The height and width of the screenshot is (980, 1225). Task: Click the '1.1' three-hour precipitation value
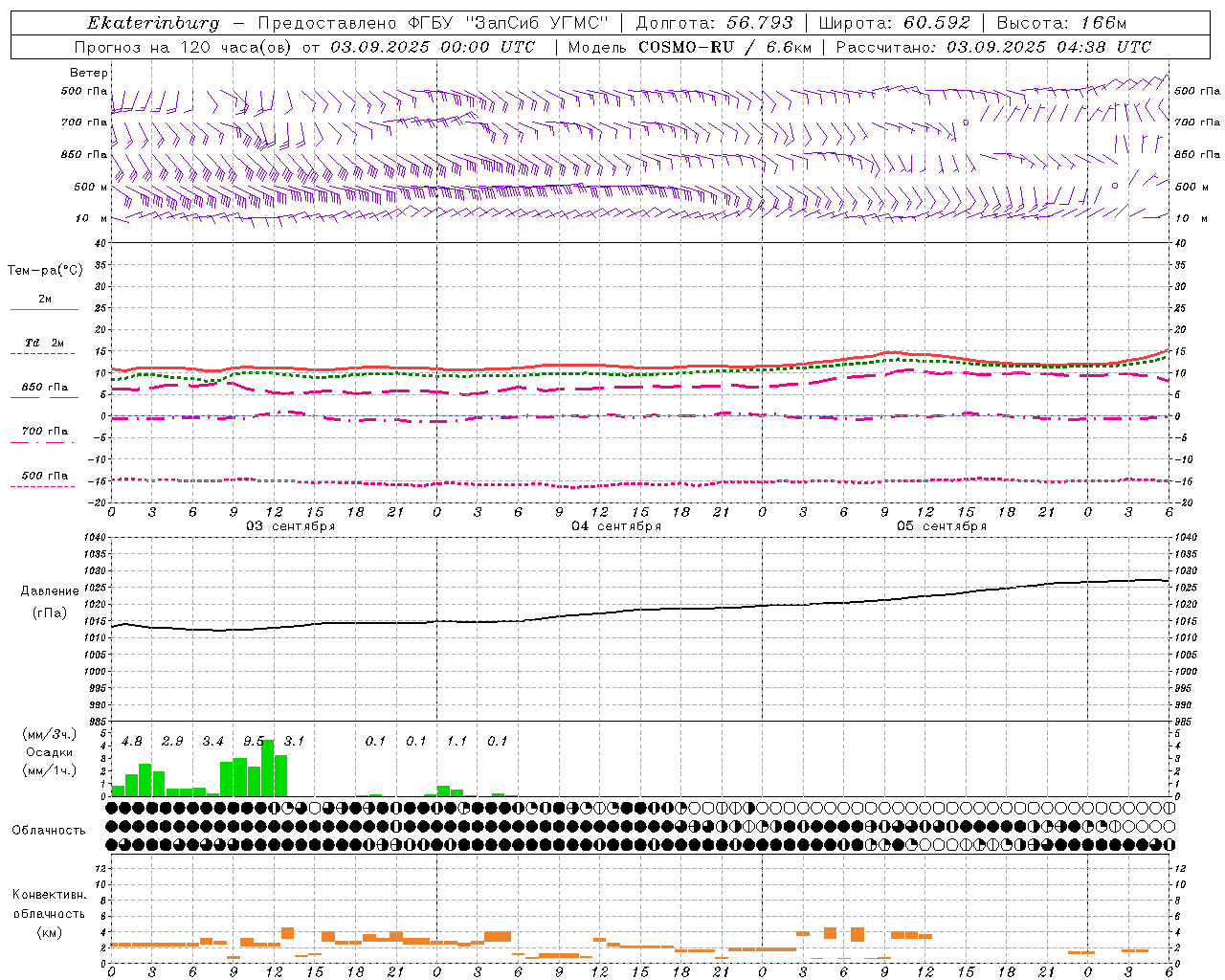point(457,742)
